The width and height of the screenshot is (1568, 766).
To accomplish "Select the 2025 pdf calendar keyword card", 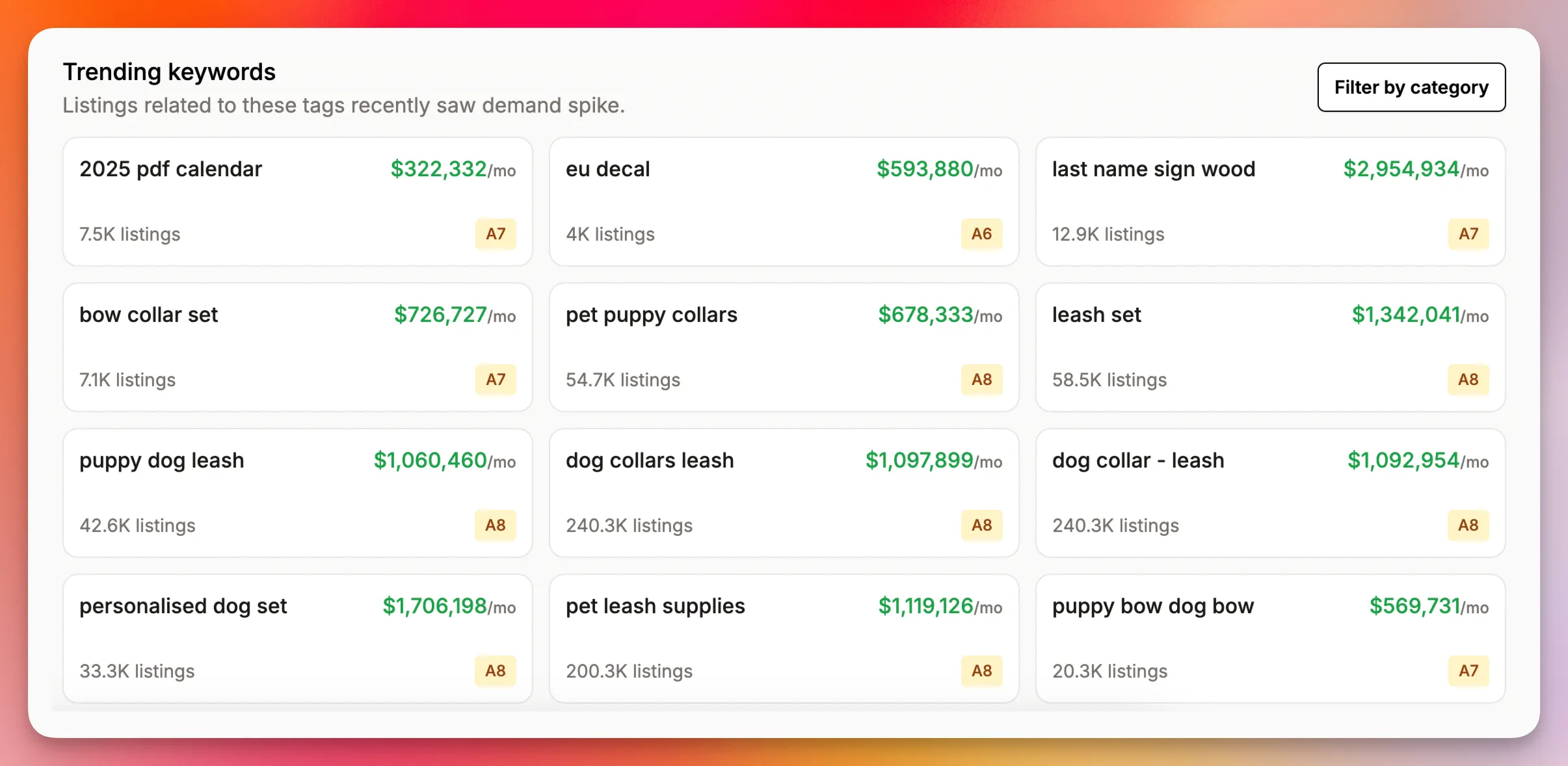I will point(297,202).
